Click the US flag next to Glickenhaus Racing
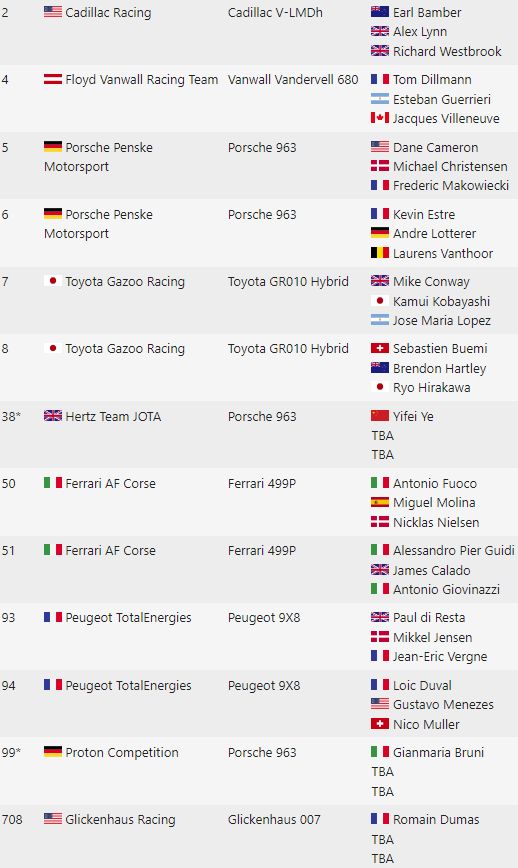 pos(53,819)
